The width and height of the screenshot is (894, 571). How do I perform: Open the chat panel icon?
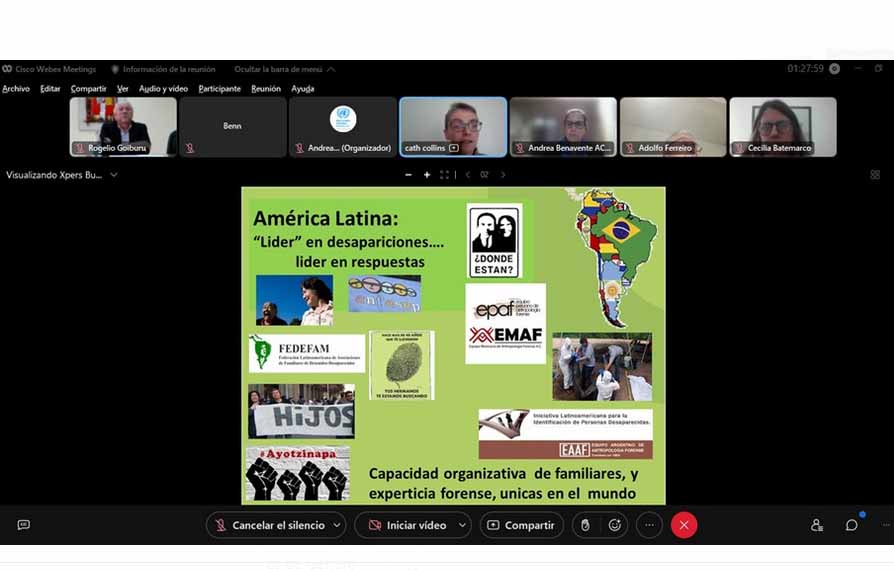[x=852, y=525]
